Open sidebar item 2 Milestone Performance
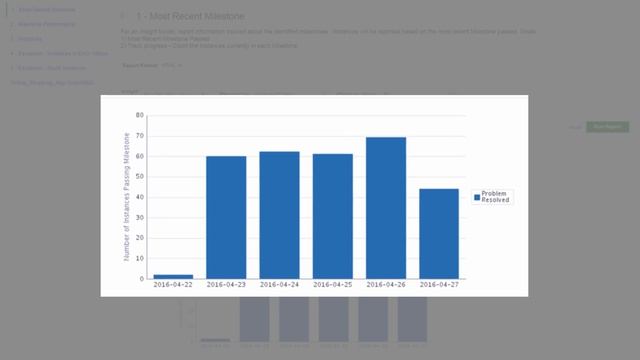This screenshot has width=640, height=360. coord(42,24)
